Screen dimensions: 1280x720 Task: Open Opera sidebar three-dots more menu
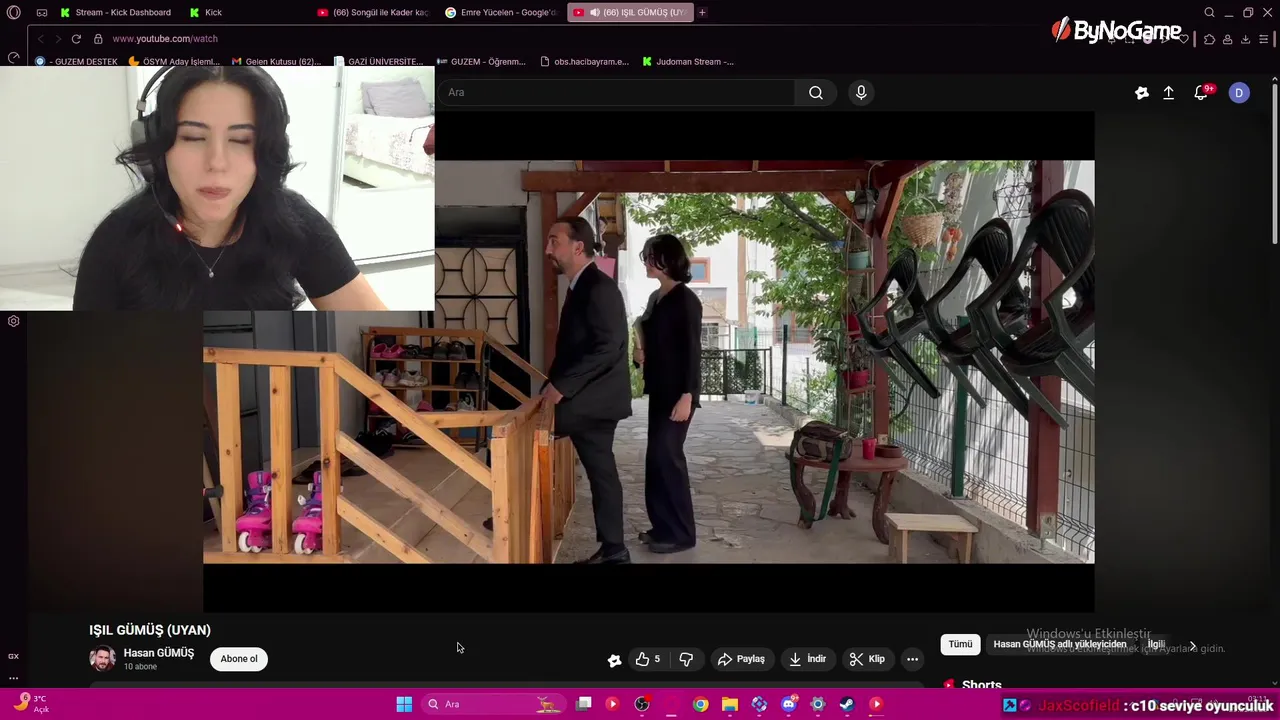coord(13,678)
